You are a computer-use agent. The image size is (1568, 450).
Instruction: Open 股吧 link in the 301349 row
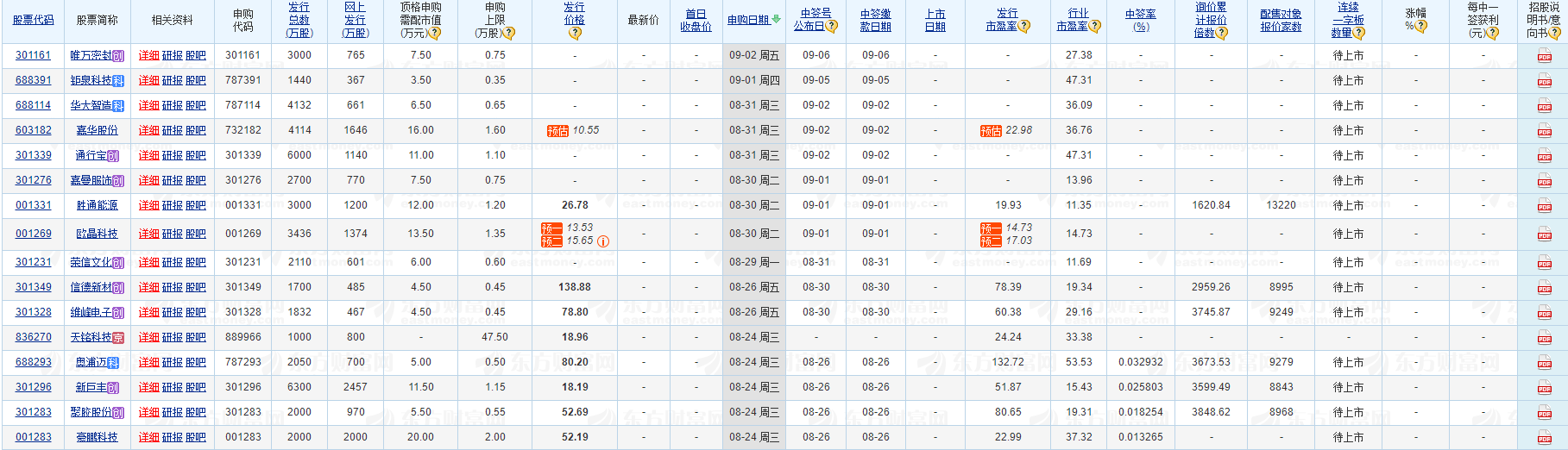[196, 287]
